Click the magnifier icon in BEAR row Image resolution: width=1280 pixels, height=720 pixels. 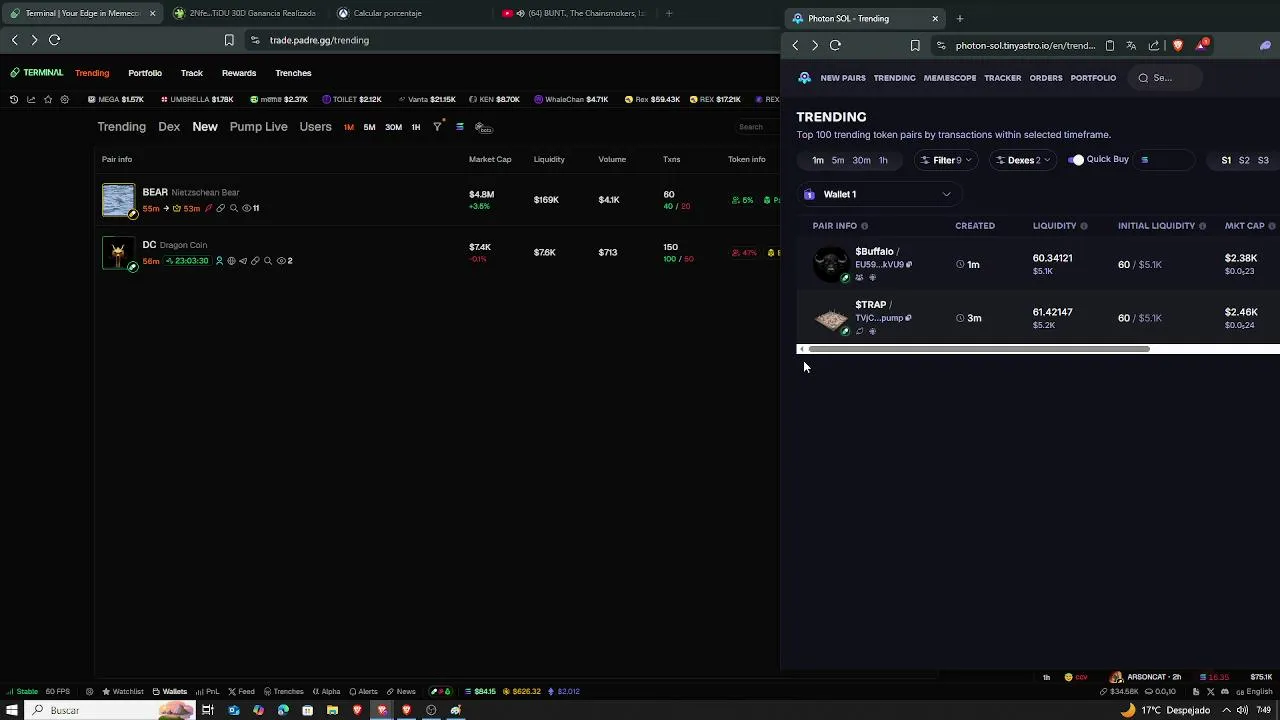point(234,208)
